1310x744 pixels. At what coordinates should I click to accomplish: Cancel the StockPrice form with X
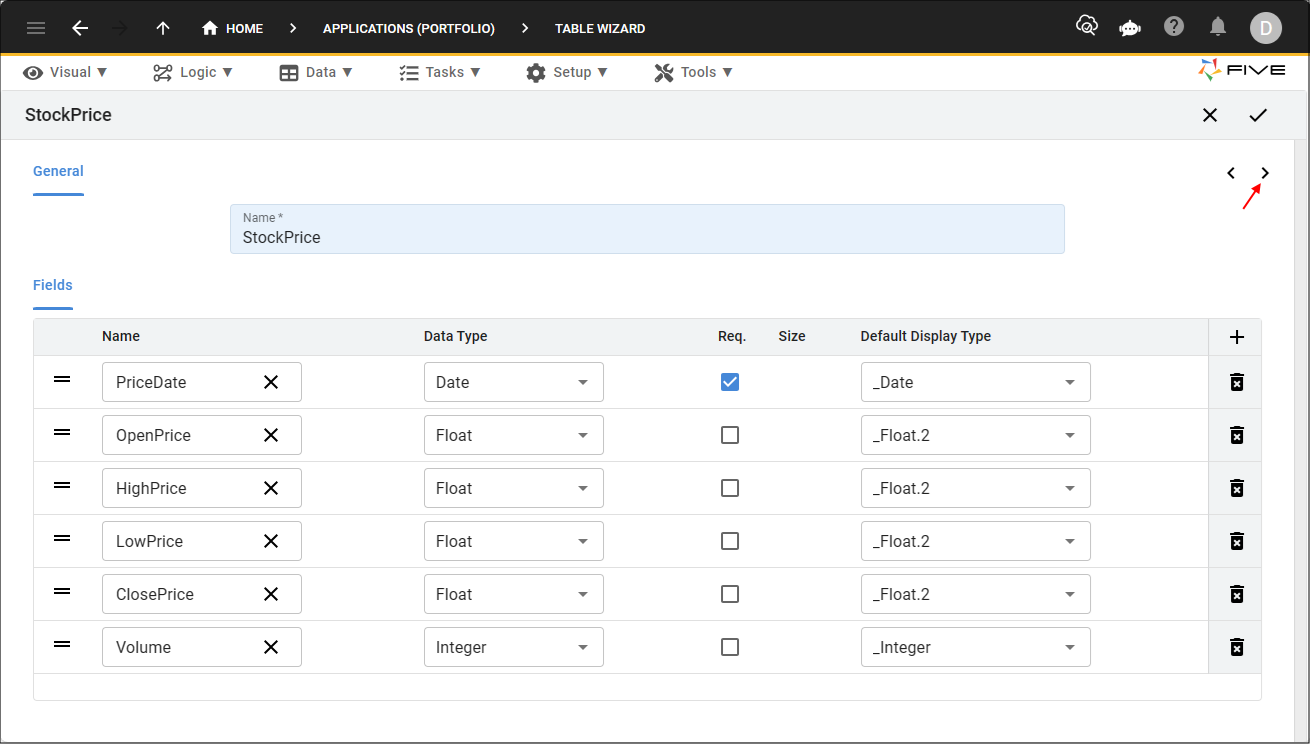(1210, 115)
